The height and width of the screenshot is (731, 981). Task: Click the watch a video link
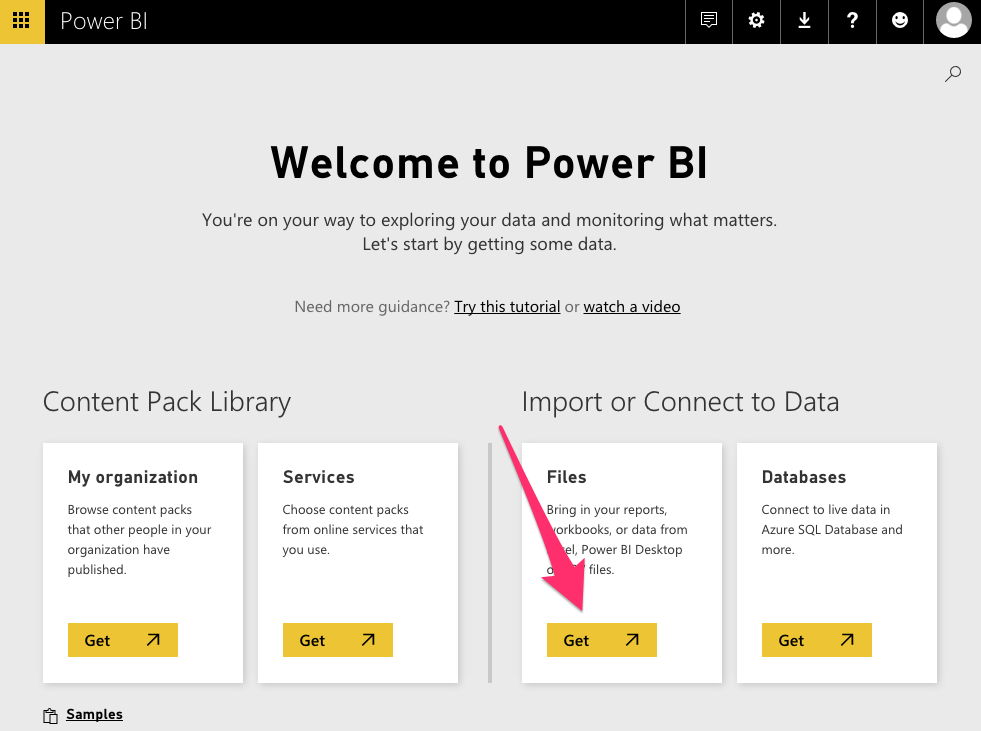[632, 306]
